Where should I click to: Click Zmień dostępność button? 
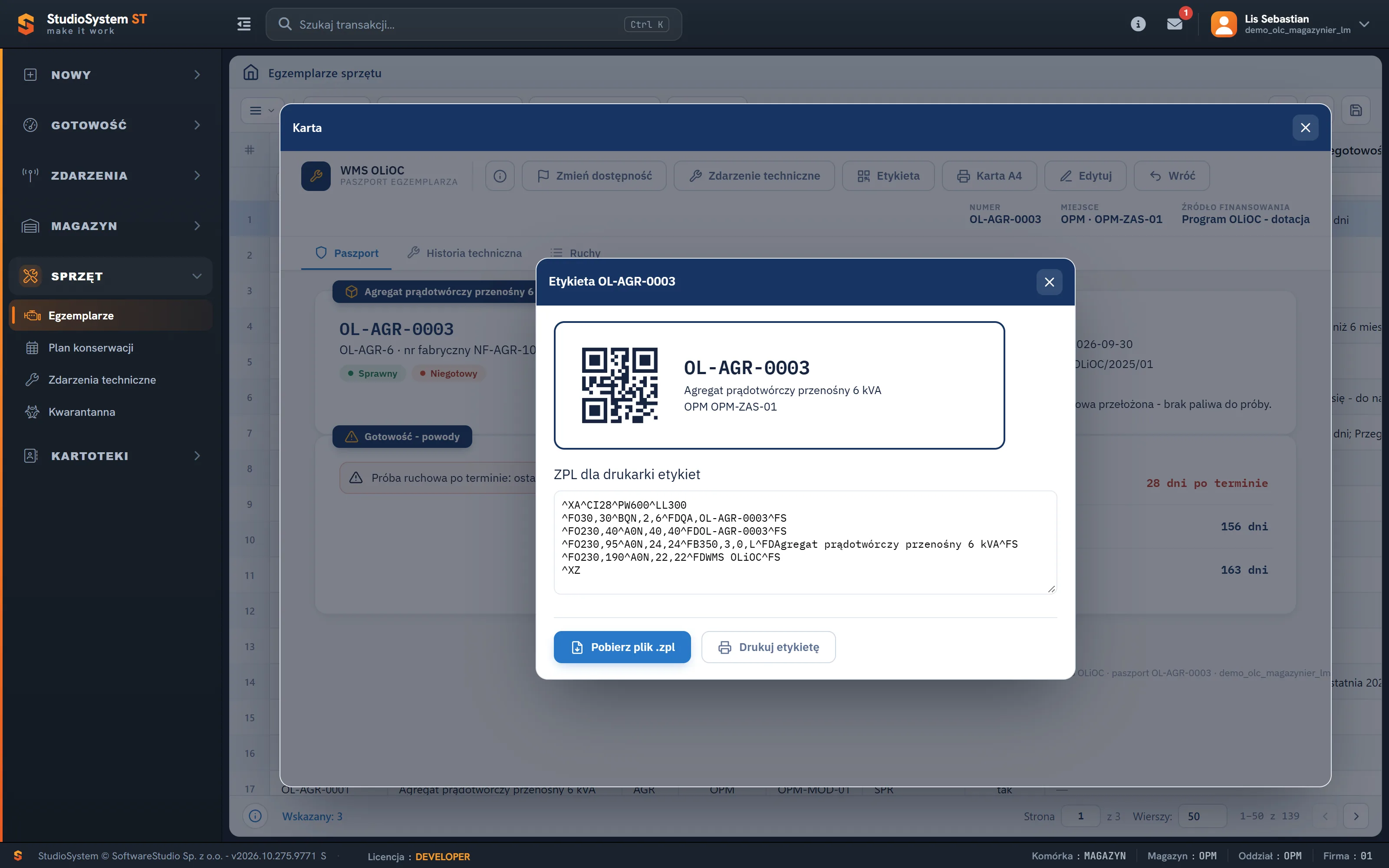click(x=594, y=176)
